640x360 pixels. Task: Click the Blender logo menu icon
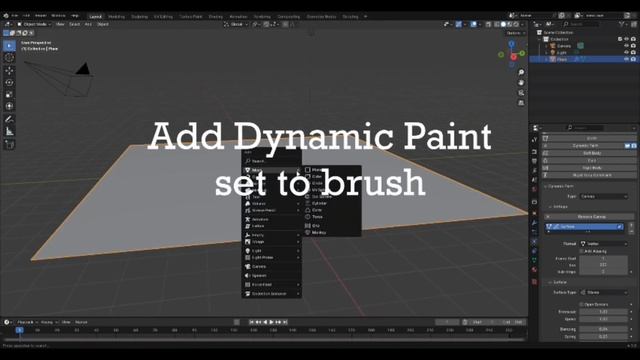coord(6,16)
